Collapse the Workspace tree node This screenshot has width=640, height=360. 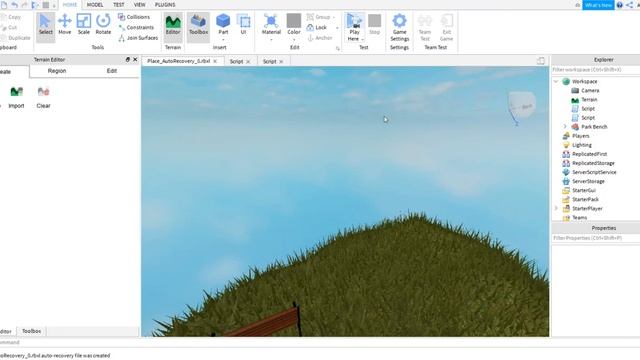click(556, 81)
